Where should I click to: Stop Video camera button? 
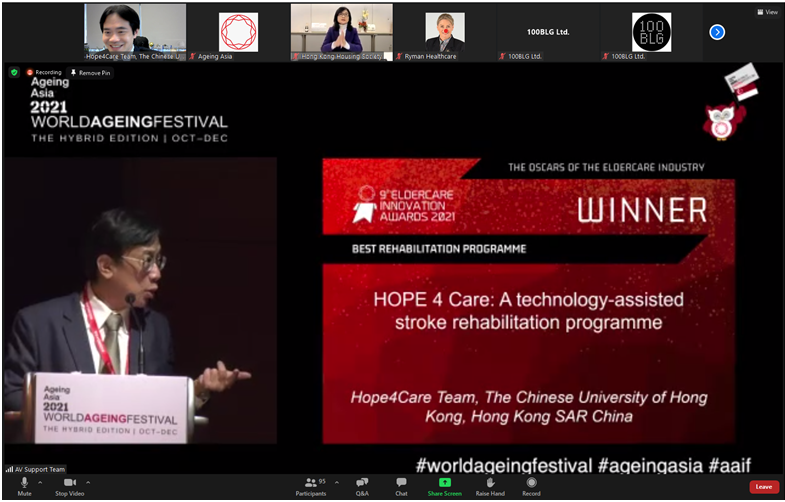pos(70,486)
